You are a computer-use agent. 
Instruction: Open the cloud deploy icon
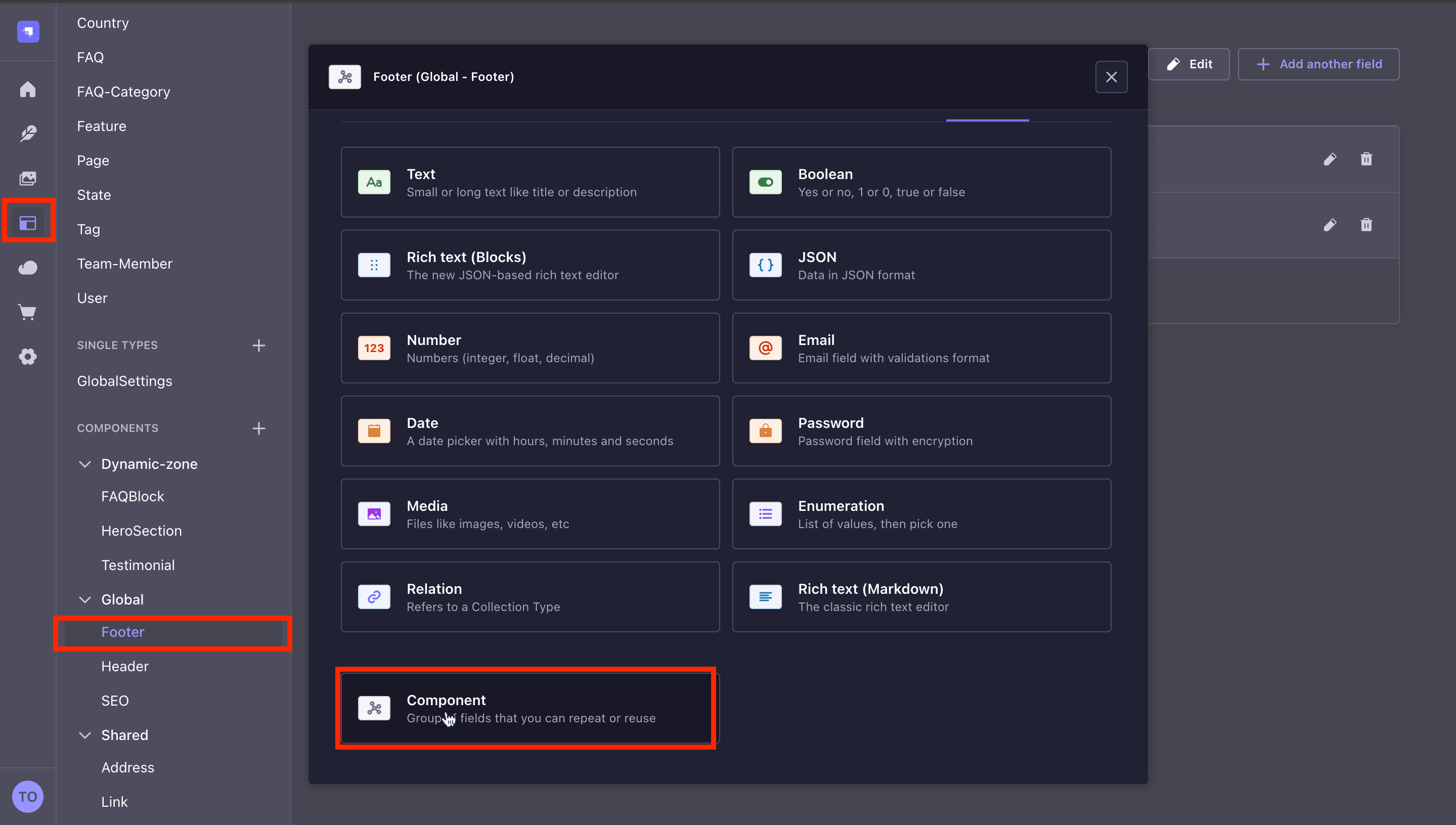click(28, 268)
